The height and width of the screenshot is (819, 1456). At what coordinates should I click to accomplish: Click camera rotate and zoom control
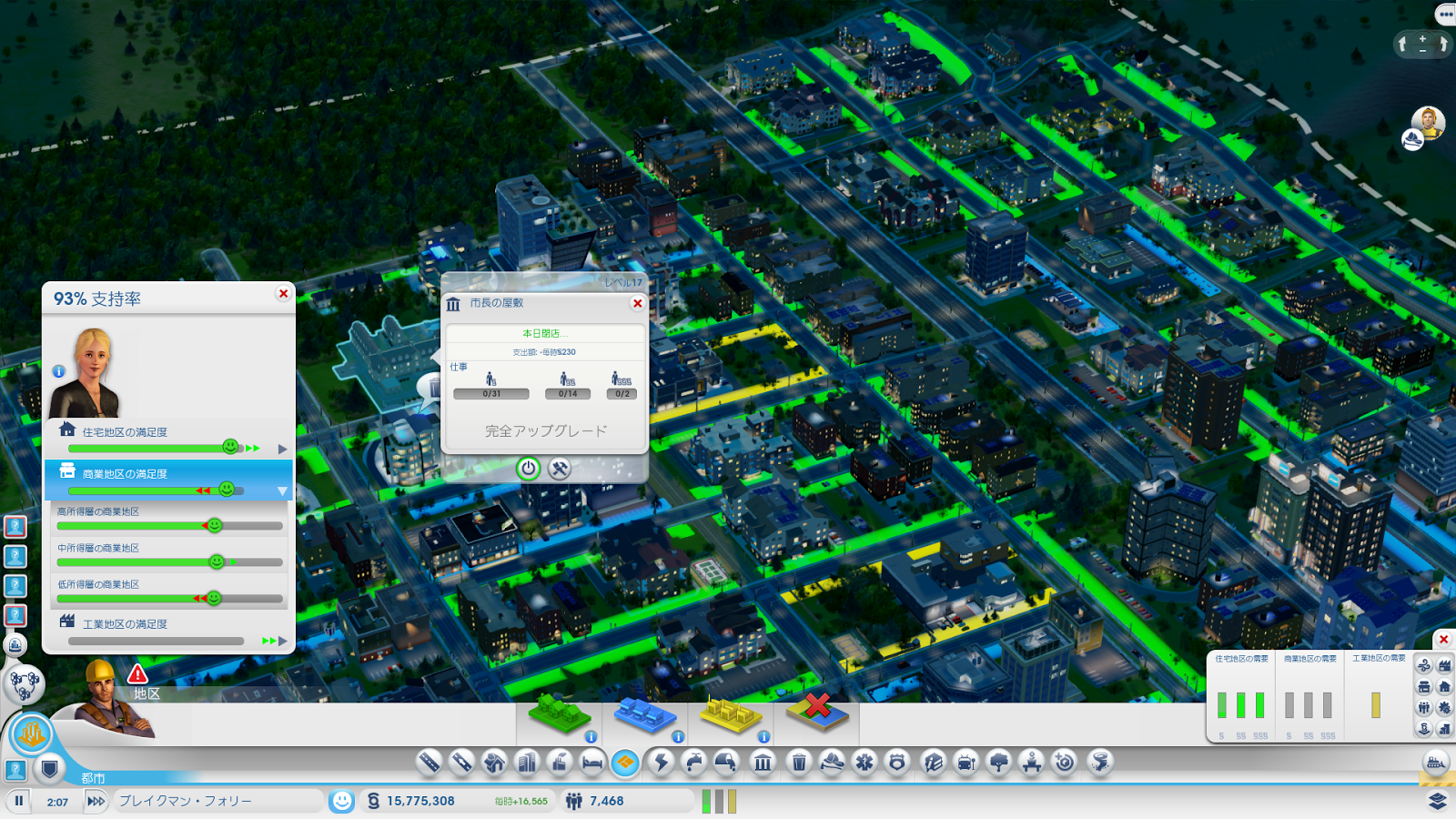(1422, 44)
